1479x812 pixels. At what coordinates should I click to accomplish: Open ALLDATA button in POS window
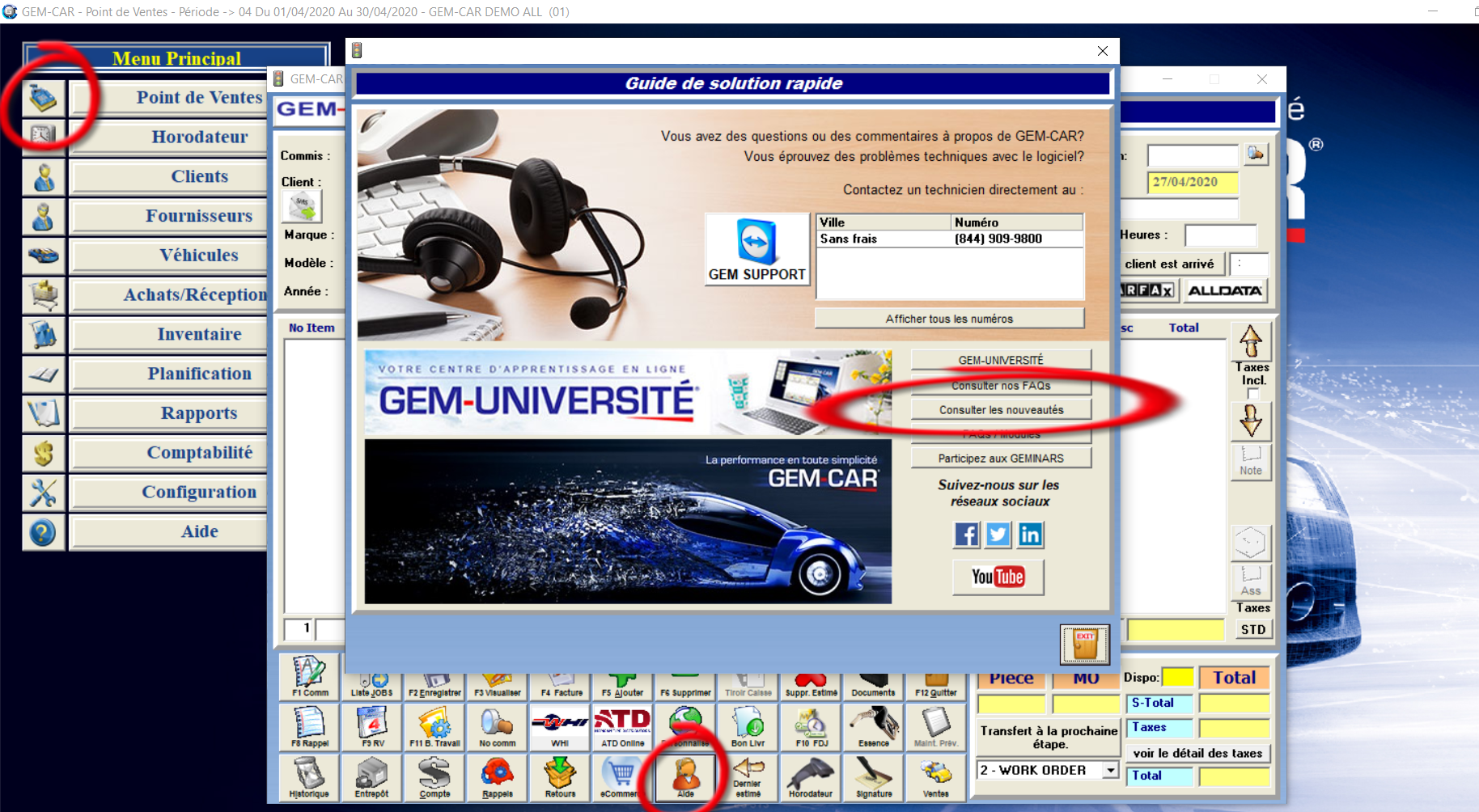pyautogui.click(x=1225, y=290)
